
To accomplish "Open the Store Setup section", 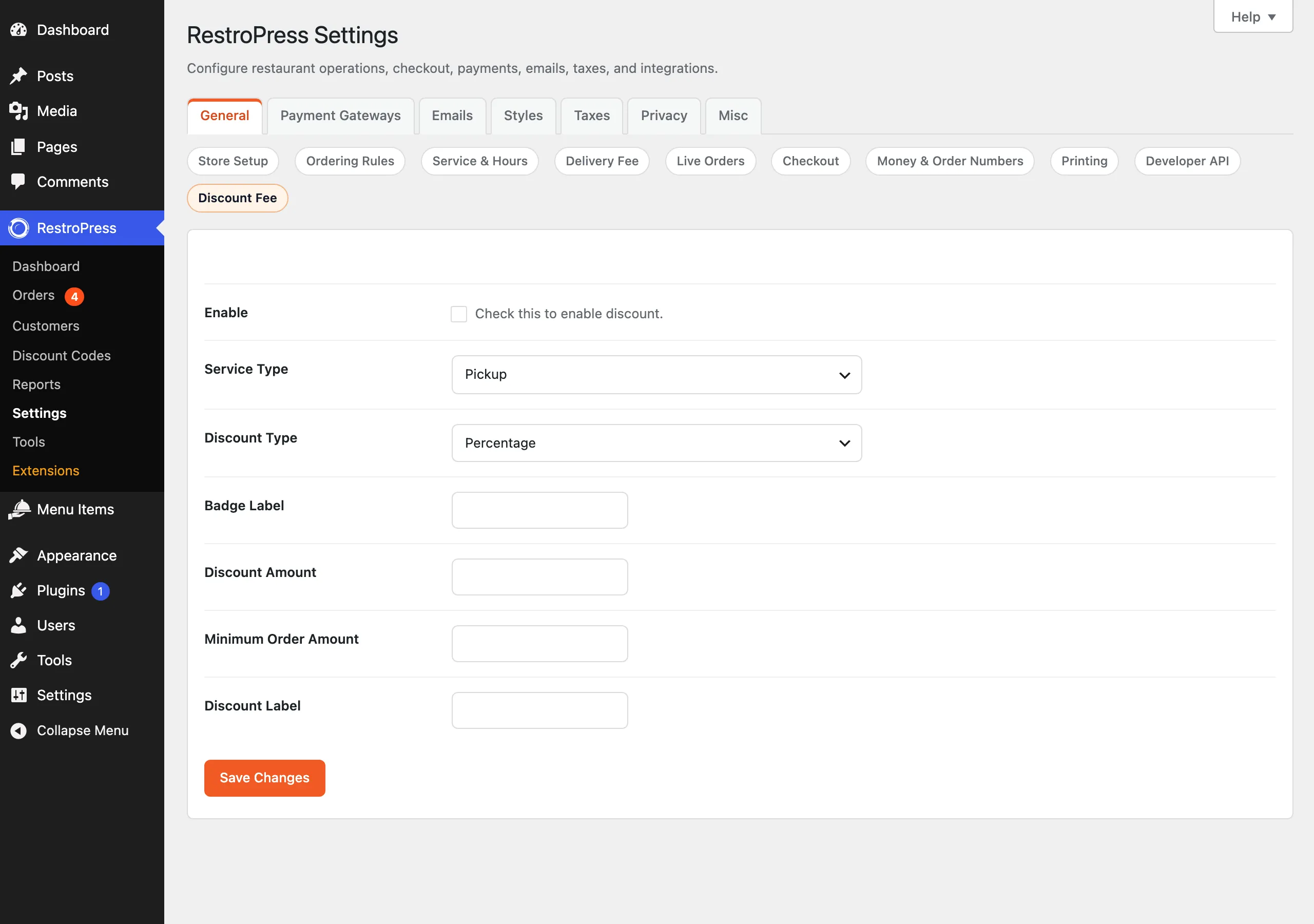I will [233, 161].
